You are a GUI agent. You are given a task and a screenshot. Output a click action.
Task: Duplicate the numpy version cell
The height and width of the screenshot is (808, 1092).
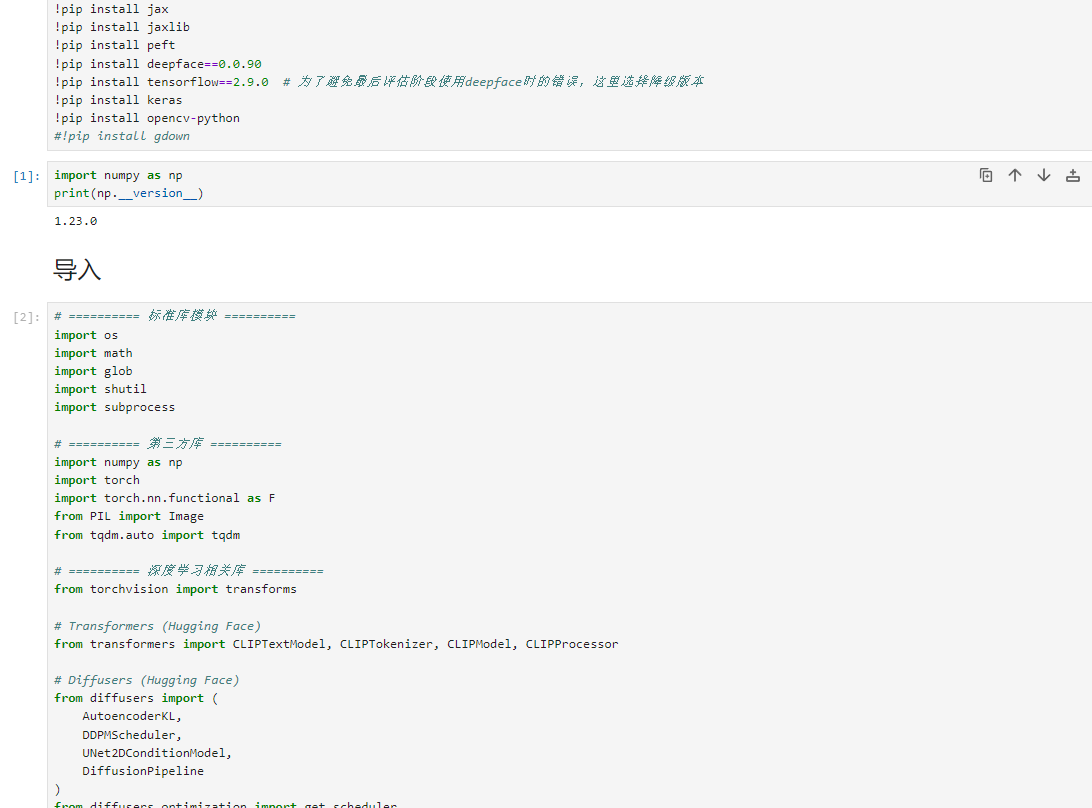[986, 175]
